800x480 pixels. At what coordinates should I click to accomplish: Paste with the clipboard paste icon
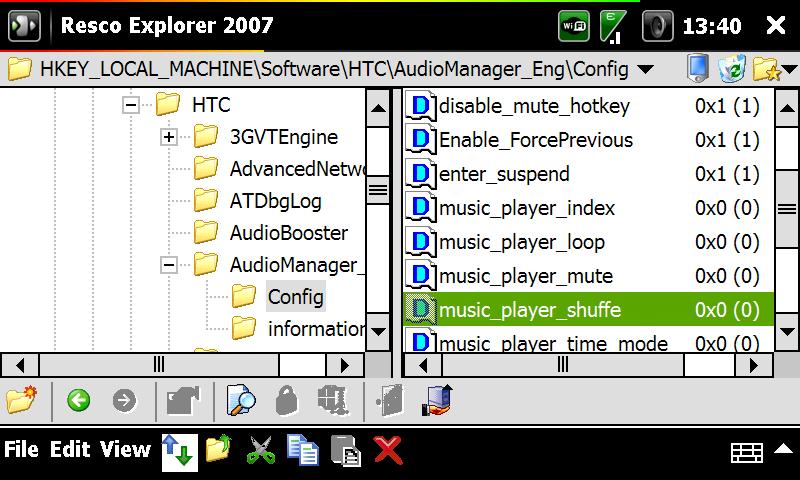pos(345,451)
